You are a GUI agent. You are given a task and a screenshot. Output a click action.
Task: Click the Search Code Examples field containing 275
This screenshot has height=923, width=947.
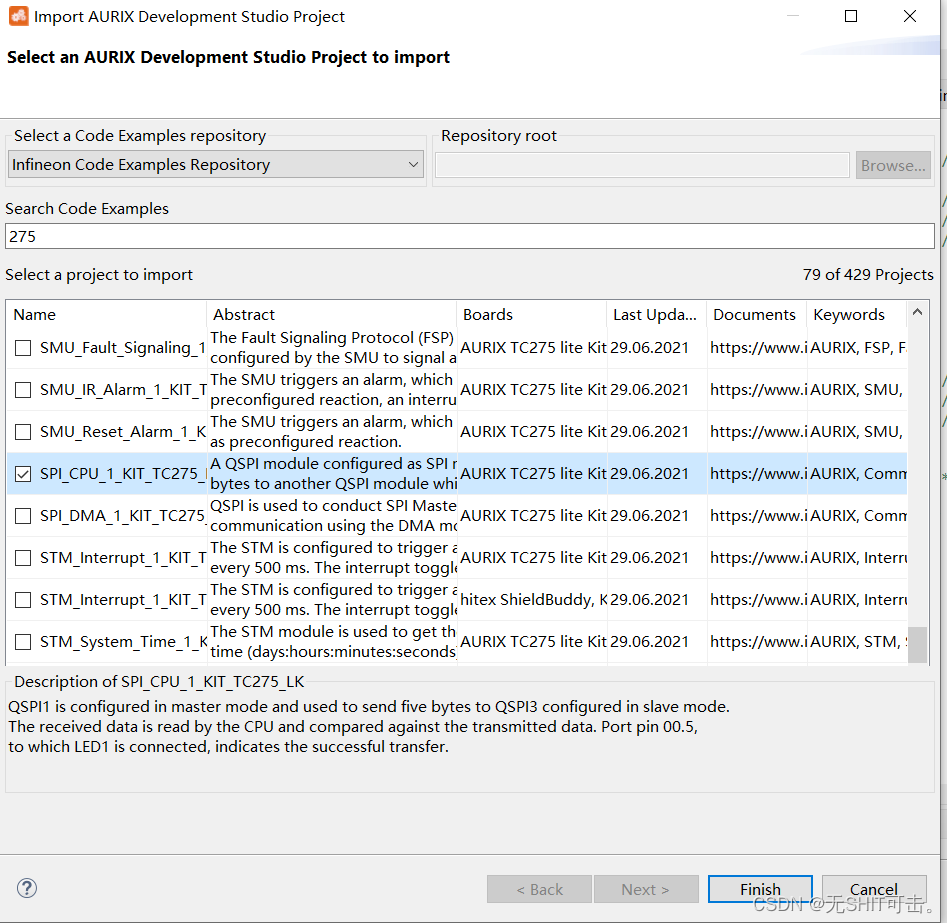470,236
